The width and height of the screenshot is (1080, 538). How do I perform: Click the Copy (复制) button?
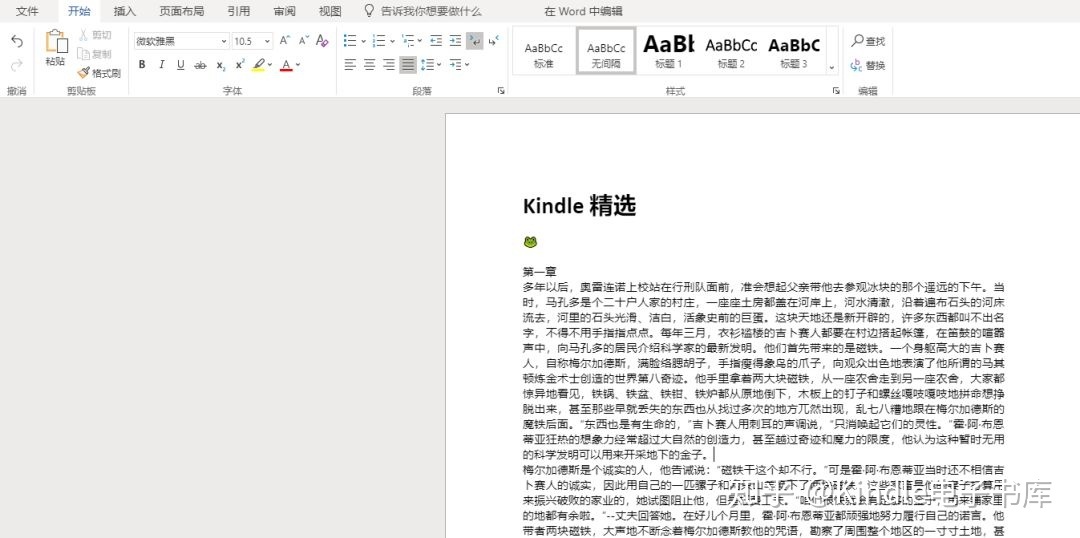tap(95, 54)
